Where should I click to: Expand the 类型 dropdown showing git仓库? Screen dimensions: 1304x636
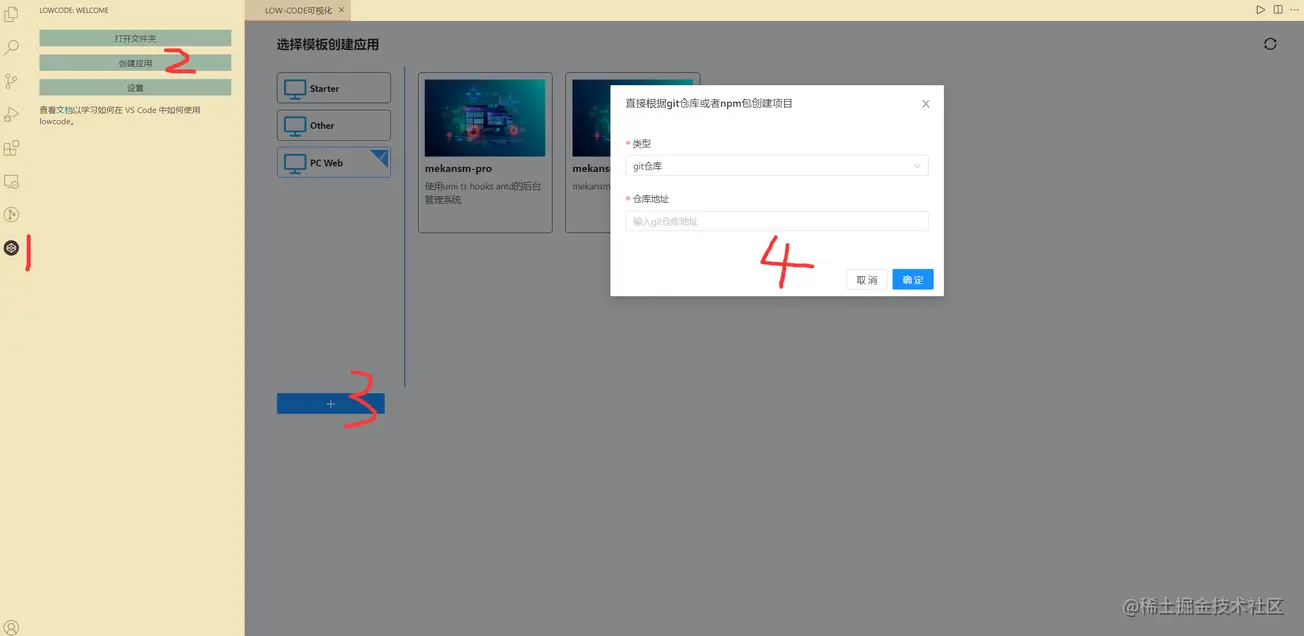pos(777,166)
